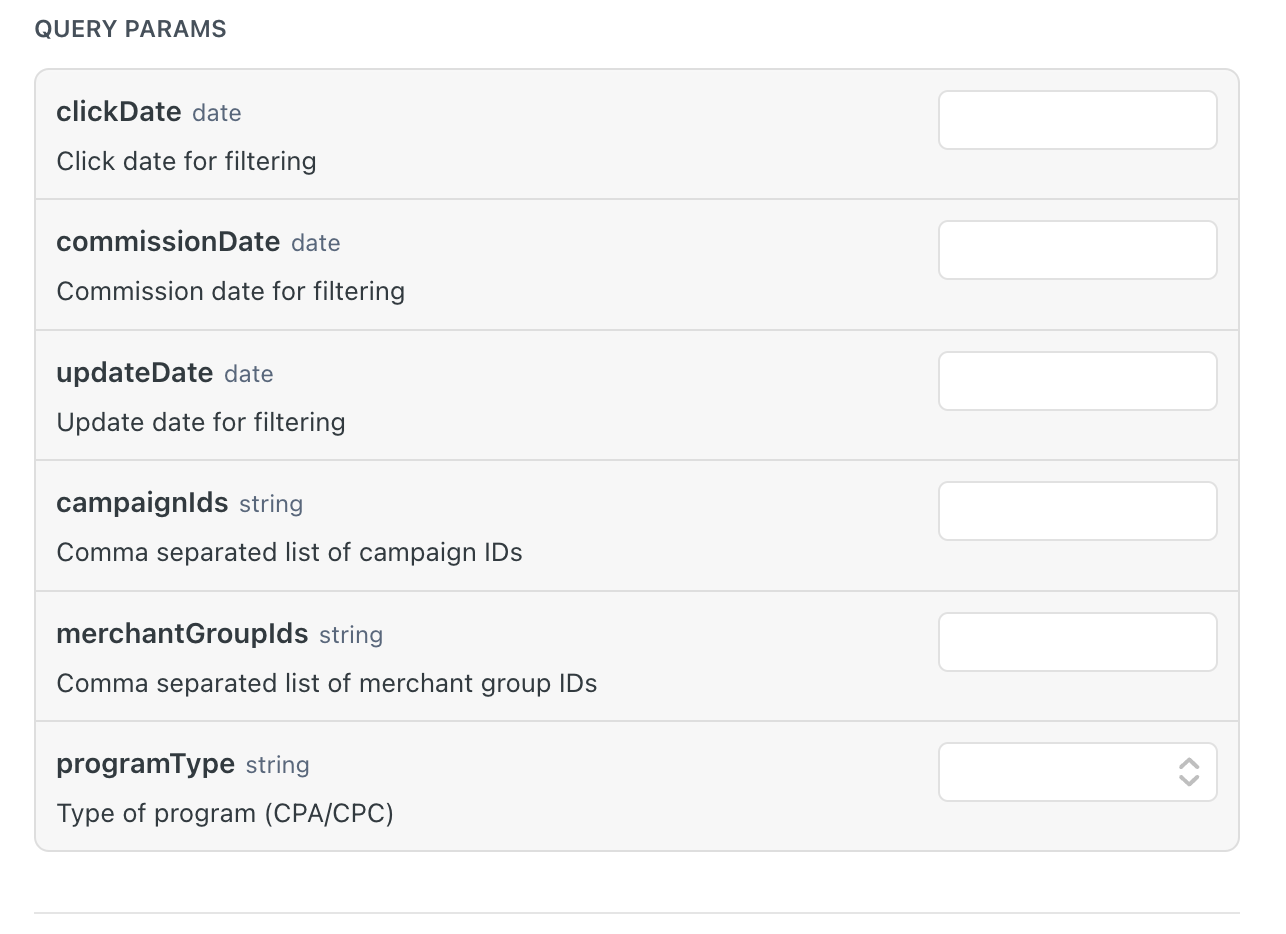1286x934 pixels.
Task: Click the merchant group IDs description text
Action: pyautogui.click(x=326, y=683)
